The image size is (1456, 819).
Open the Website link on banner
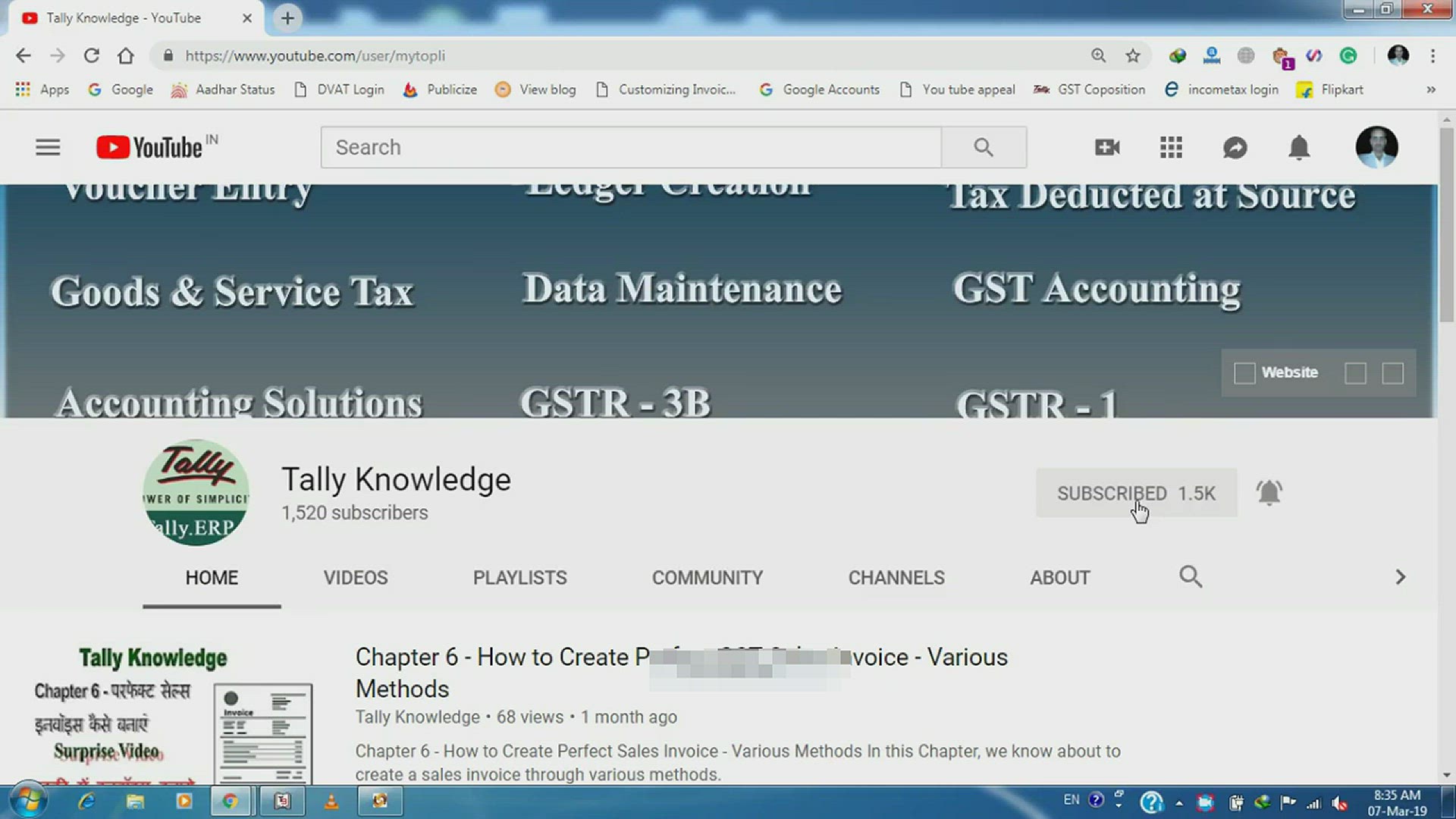[x=1277, y=372]
